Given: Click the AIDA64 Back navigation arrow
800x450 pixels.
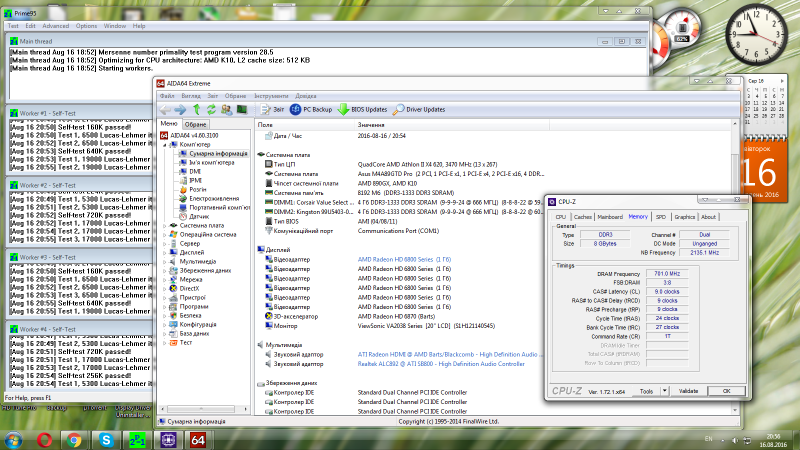Looking at the screenshot, I should click(165, 109).
